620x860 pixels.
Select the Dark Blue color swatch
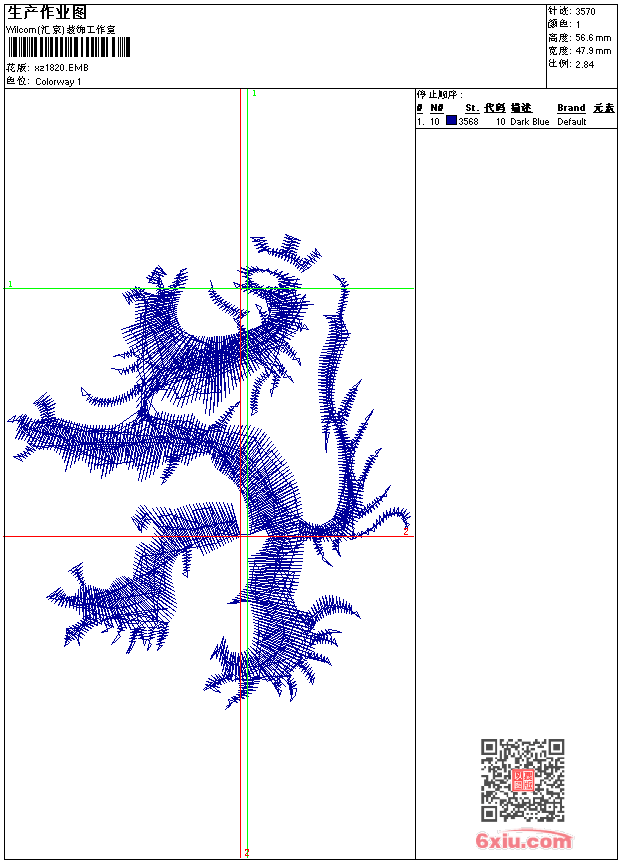click(x=451, y=121)
